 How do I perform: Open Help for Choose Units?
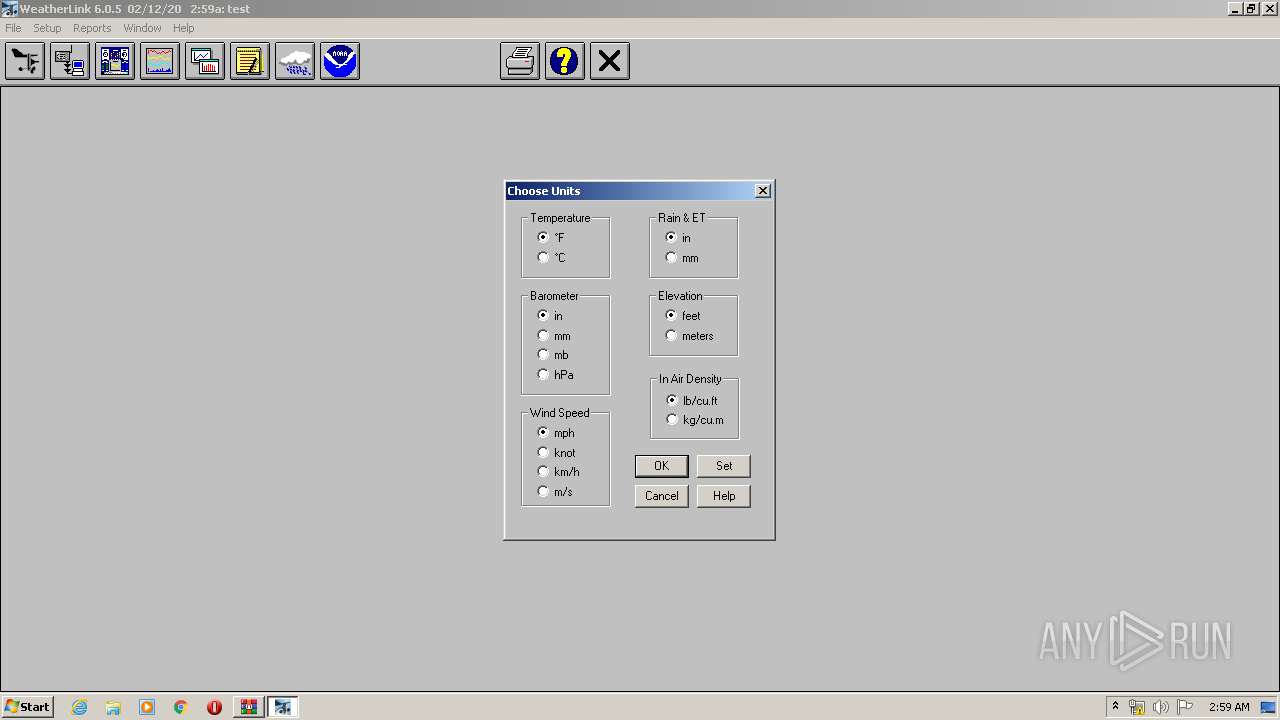click(x=724, y=496)
